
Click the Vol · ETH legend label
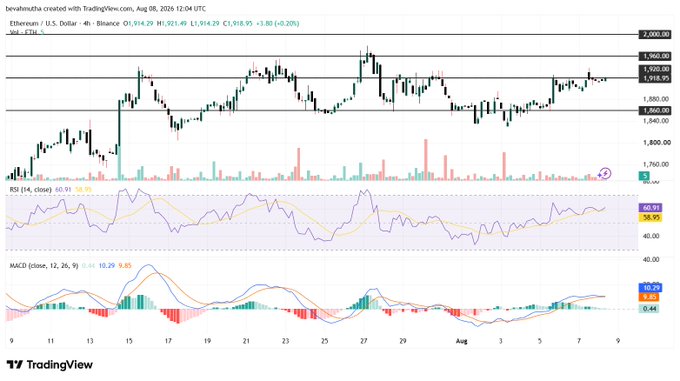pos(24,32)
